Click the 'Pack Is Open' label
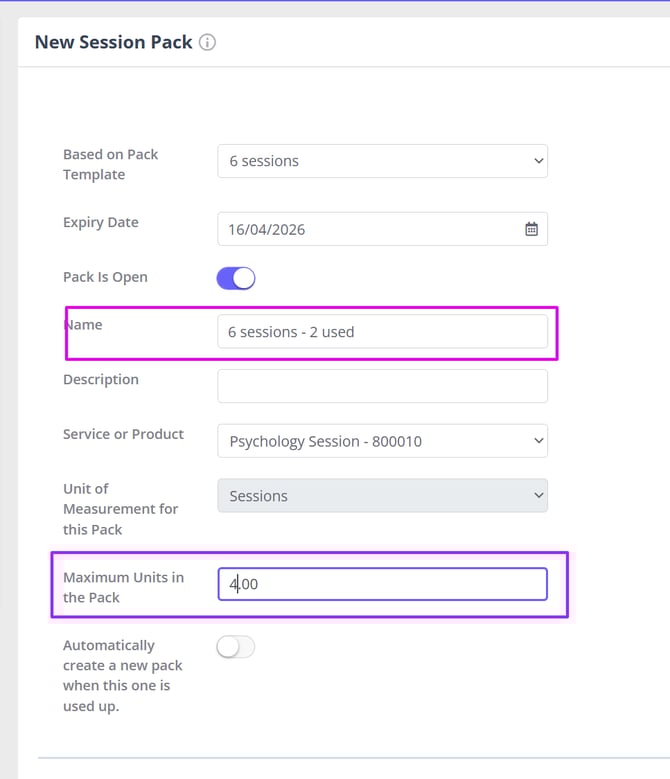The image size is (670, 779). [x=105, y=277]
